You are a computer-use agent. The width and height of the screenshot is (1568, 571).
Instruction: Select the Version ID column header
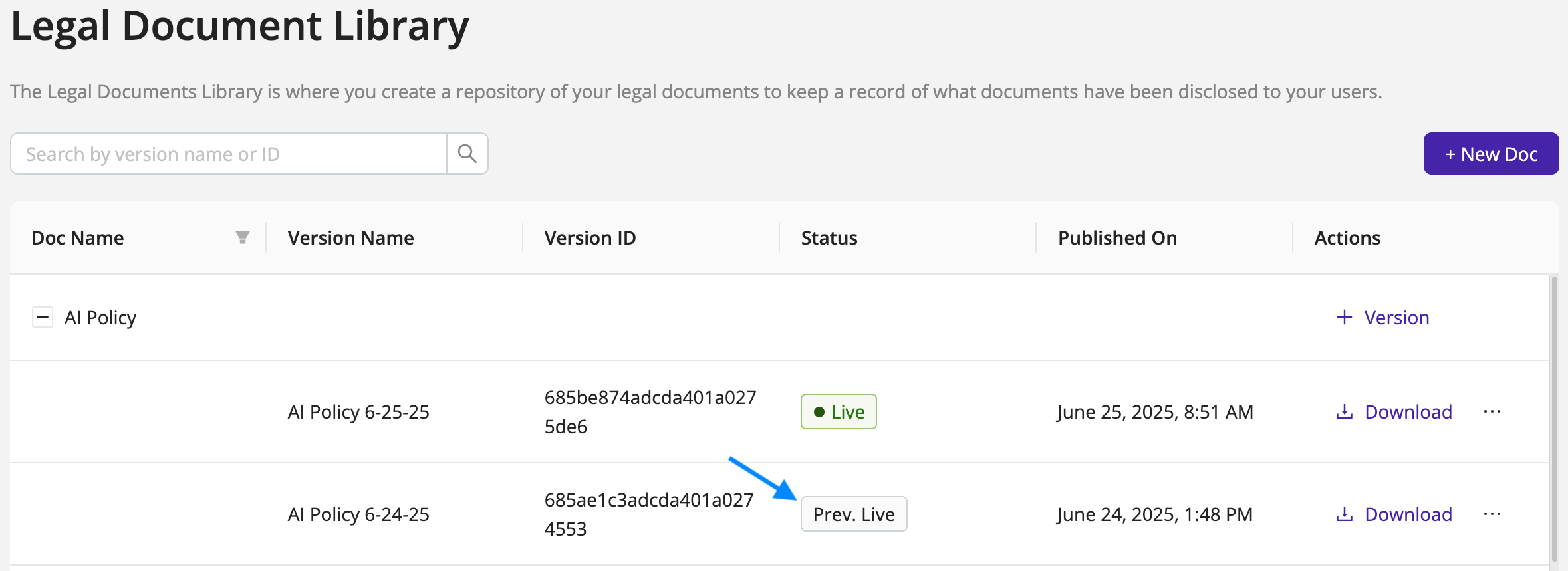tap(590, 237)
